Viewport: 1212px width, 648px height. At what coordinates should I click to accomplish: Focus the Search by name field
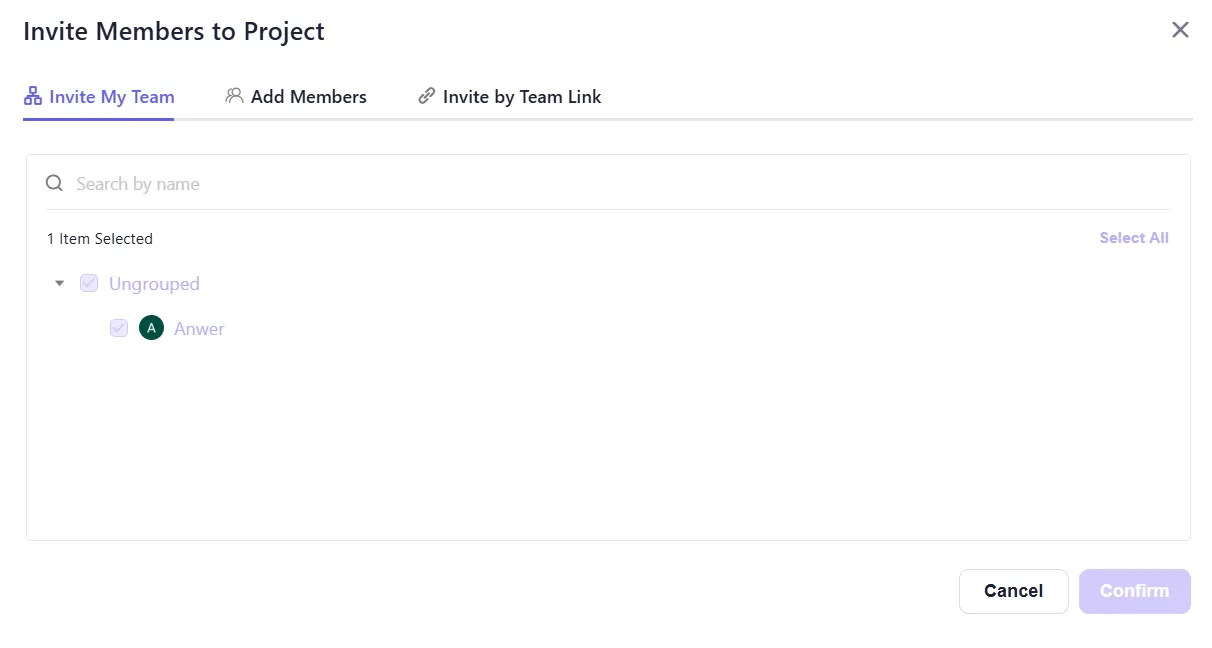pos(600,184)
